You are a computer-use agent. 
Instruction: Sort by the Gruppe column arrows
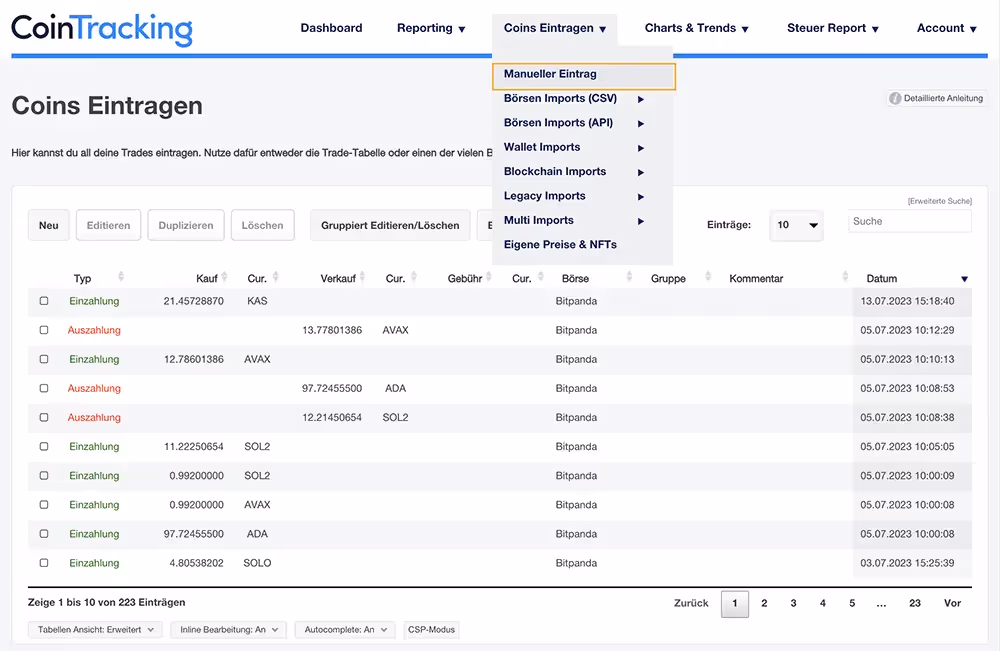point(708,277)
